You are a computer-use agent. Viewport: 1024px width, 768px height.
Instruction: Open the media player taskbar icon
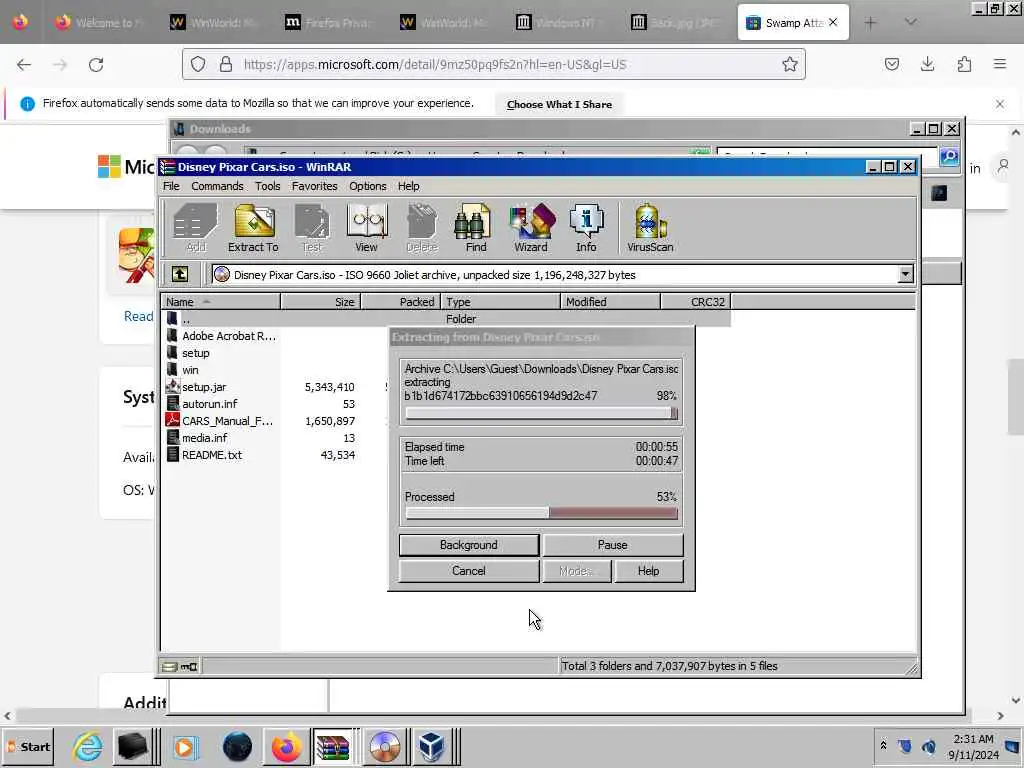(x=185, y=746)
